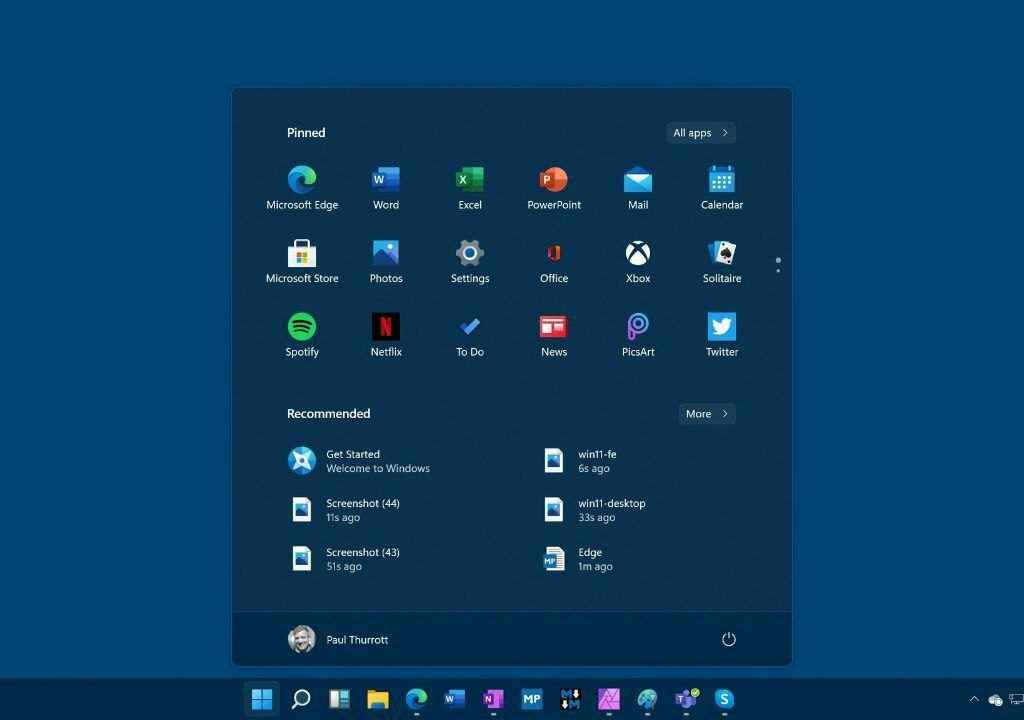1024x720 pixels.
Task: Open the Twitter app
Action: click(x=722, y=335)
